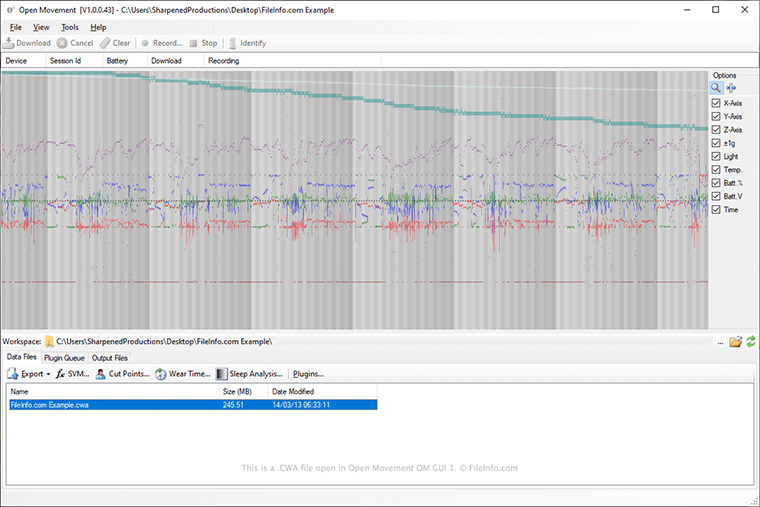760x507 pixels.
Task: Disable the Batt.V checkbox
Action: point(715,196)
